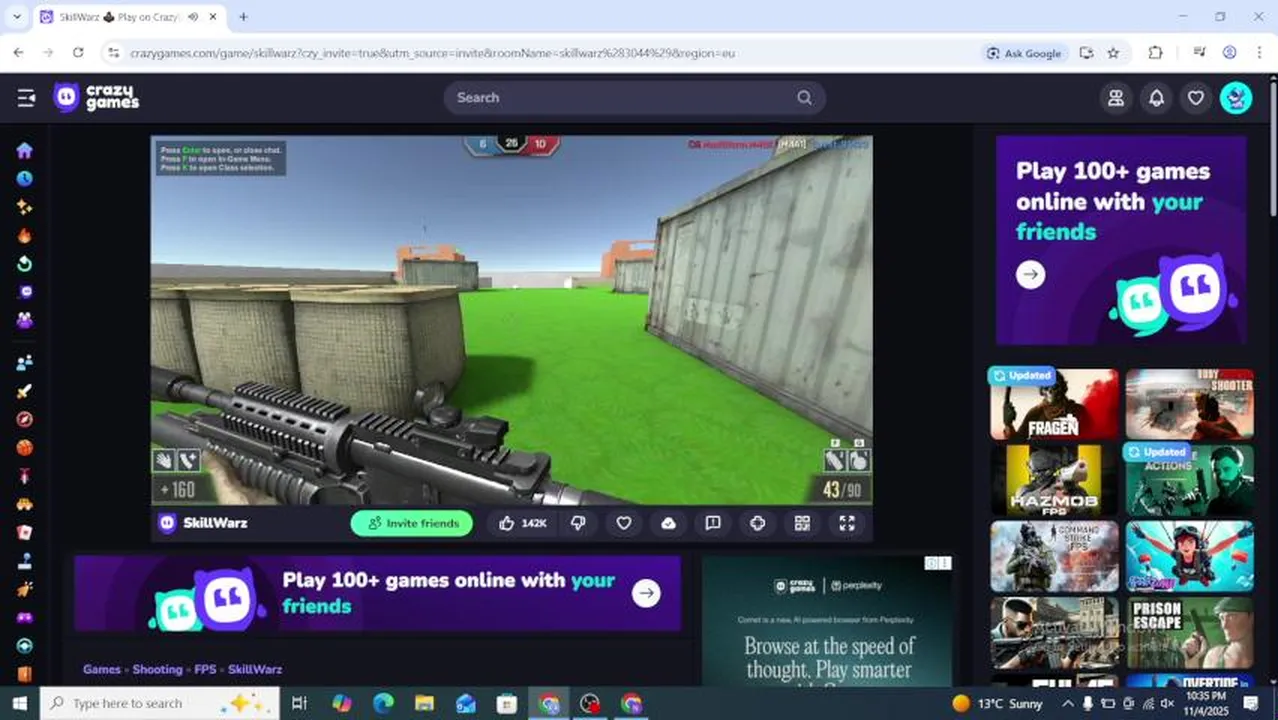Open the CrazyGames hamburger menu
Viewport: 1278px width, 720px height.
[x=26, y=97]
